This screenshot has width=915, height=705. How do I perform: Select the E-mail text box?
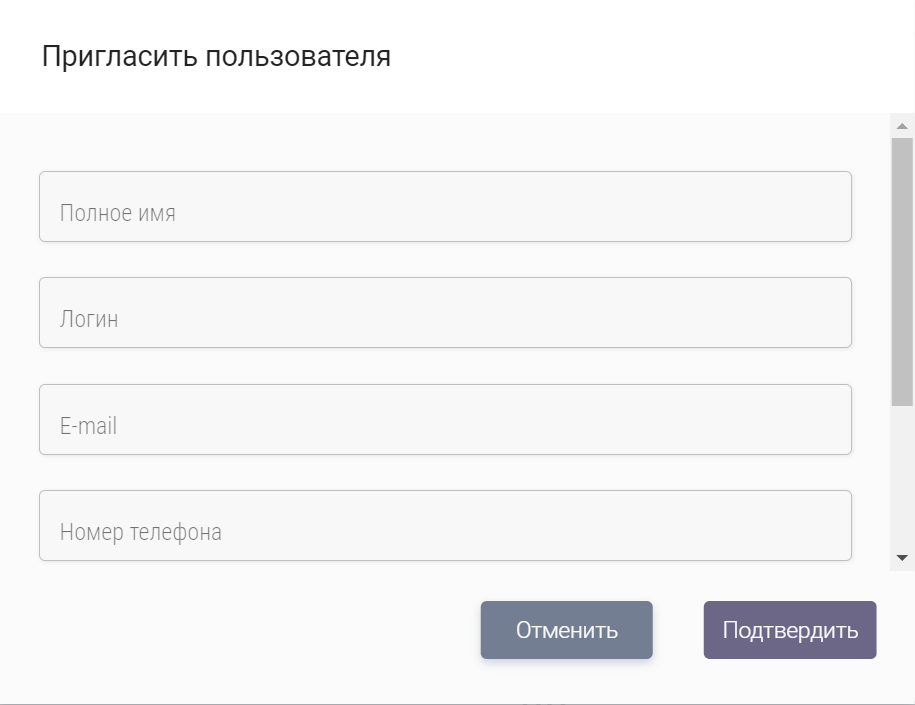tap(445, 420)
